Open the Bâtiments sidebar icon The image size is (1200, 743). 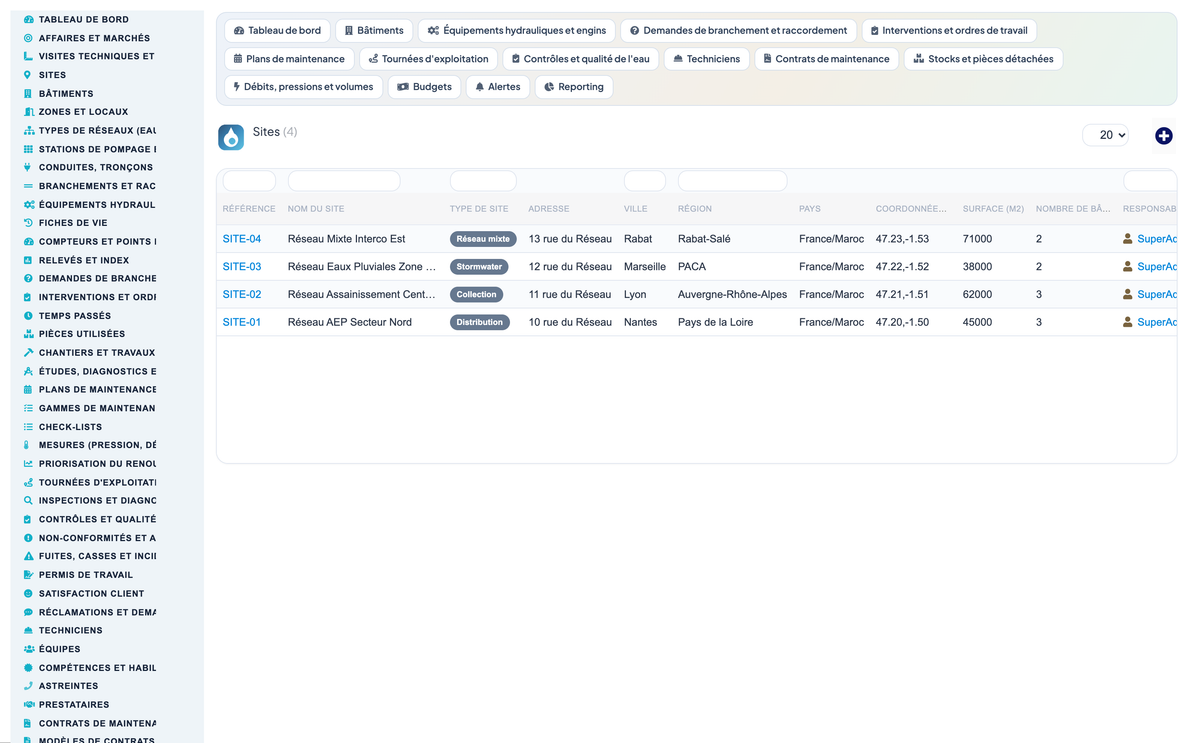point(28,93)
